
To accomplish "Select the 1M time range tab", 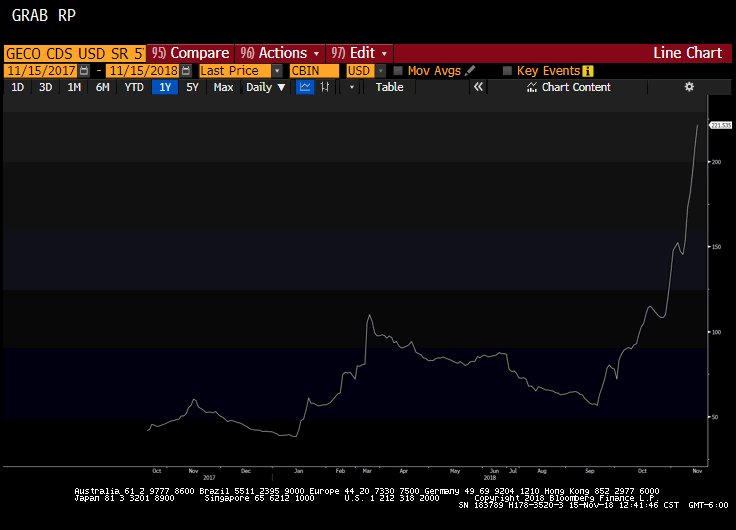I will click(74, 87).
